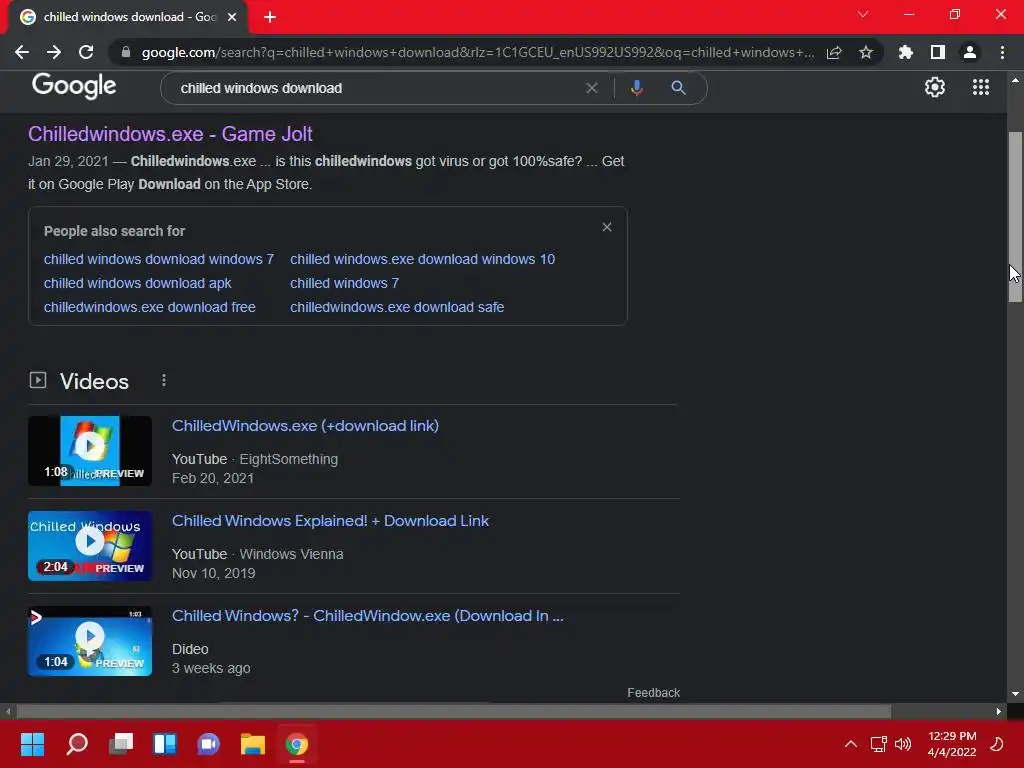Open Chilled Windows? - ChilledWindow.exe video link
The width and height of the screenshot is (1024, 768).
368,616
